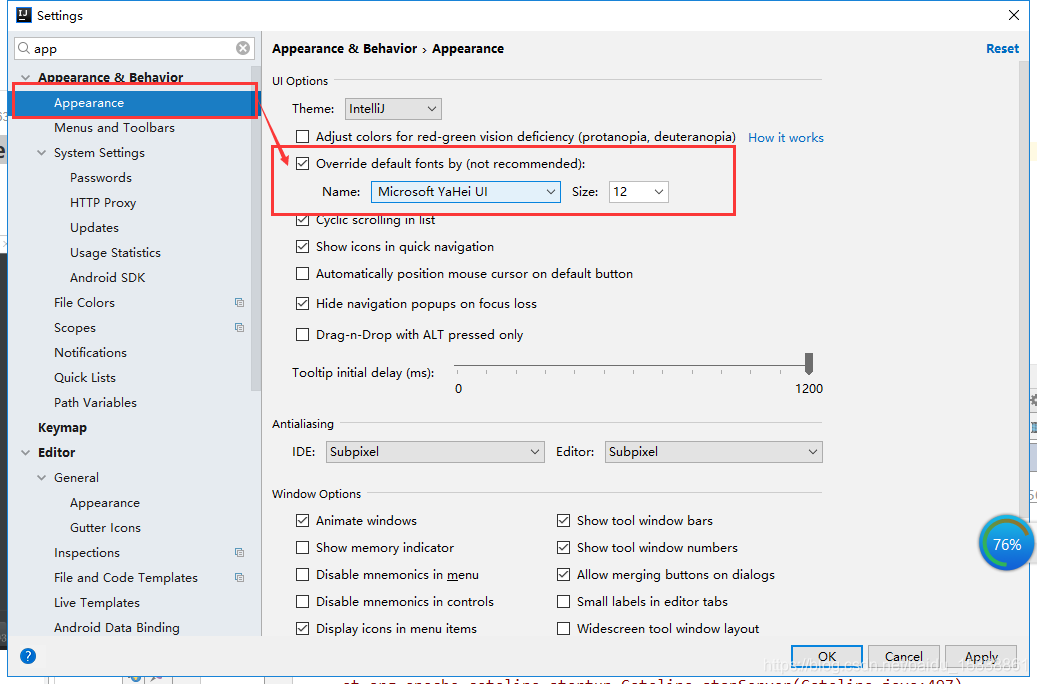
Task: Open the font Name dropdown Microsoft YaHei UI
Action: pyautogui.click(x=466, y=192)
